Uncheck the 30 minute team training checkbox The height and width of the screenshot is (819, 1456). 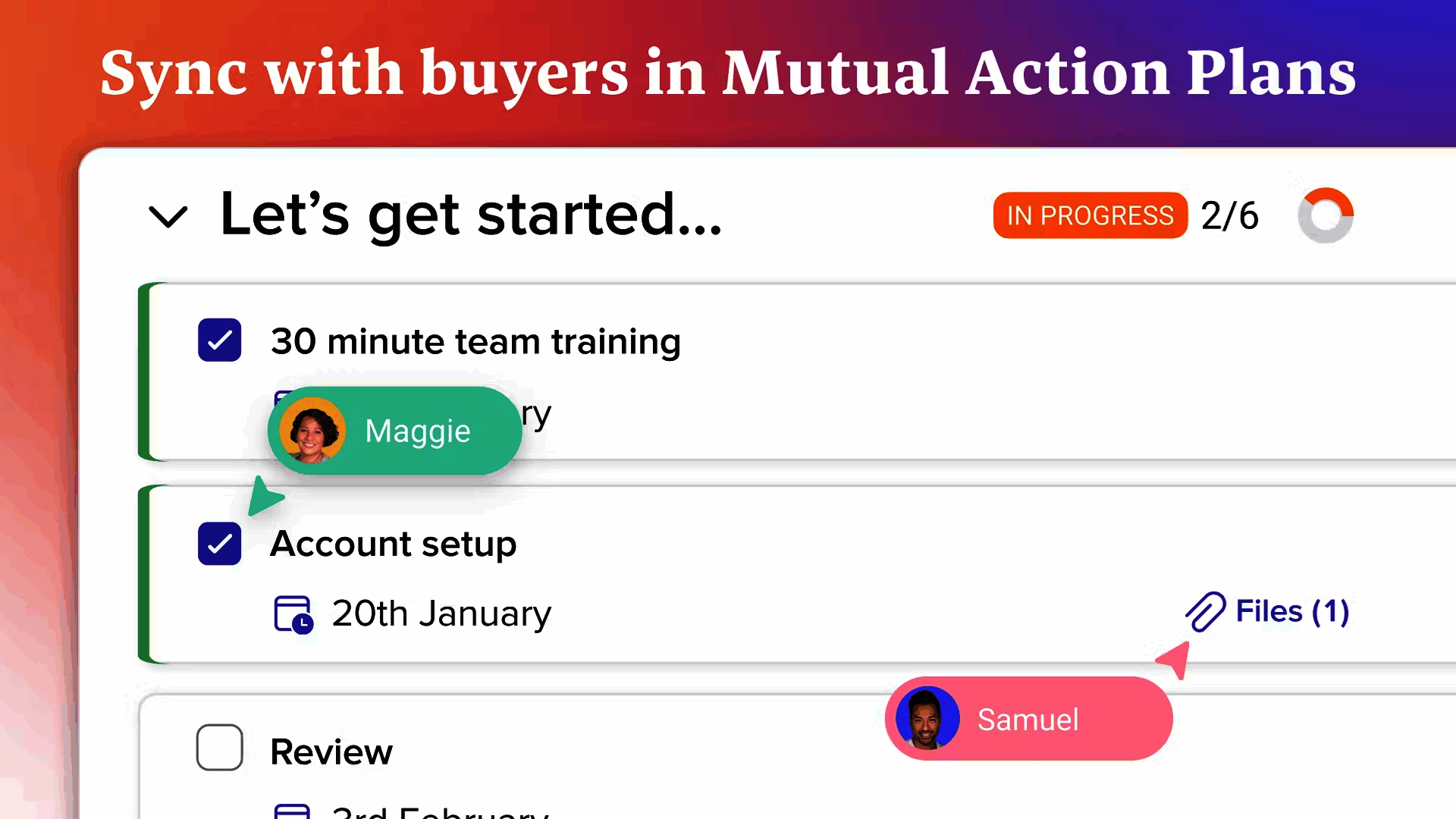[x=220, y=340]
